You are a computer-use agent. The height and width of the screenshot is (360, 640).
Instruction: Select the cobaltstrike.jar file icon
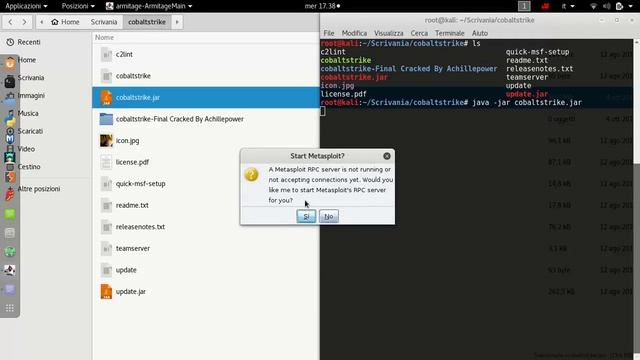[x=106, y=98]
